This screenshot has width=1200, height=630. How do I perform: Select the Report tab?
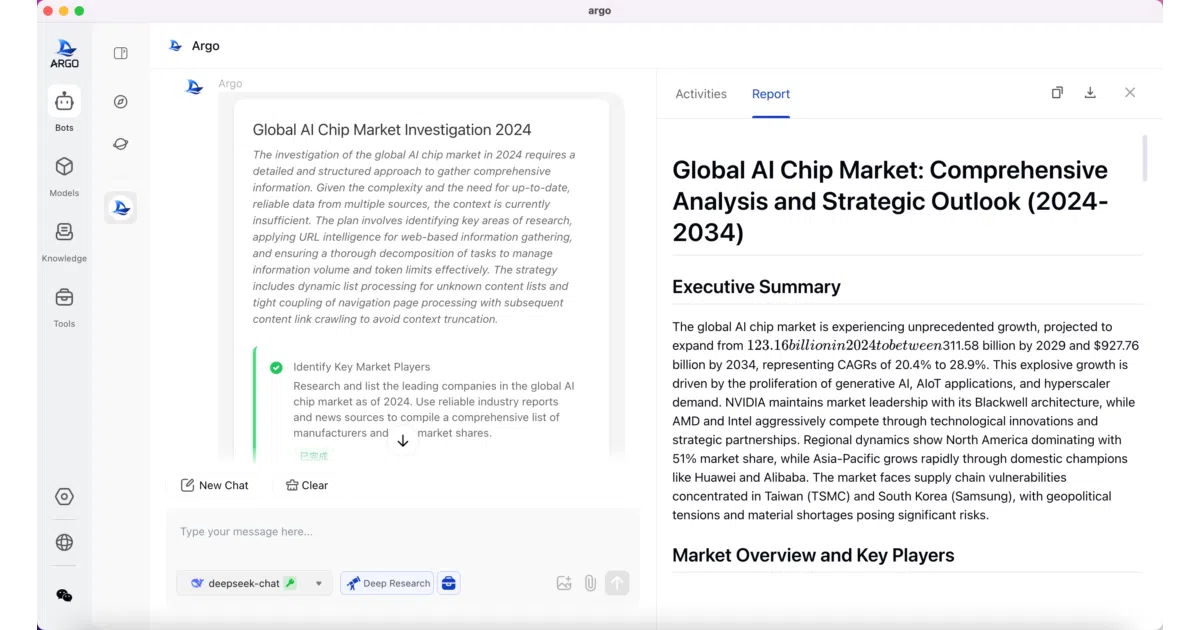coord(771,94)
